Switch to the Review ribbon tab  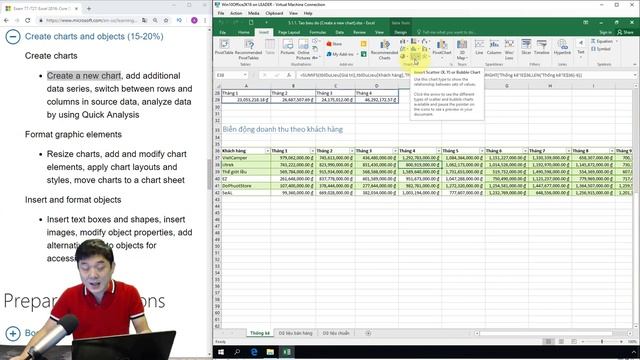click(x=359, y=32)
